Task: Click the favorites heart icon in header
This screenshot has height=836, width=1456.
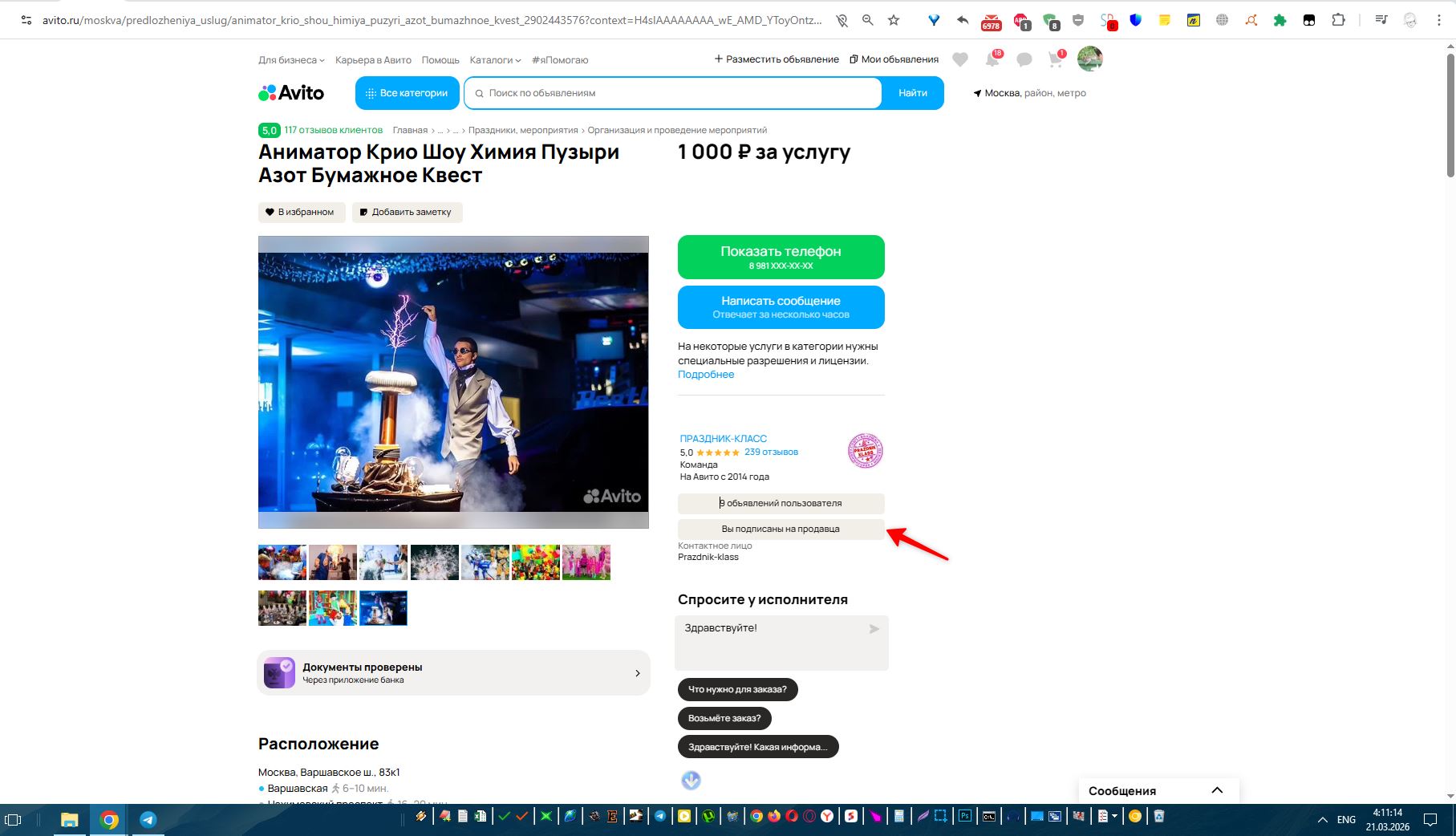Action: (x=959, y=59)
